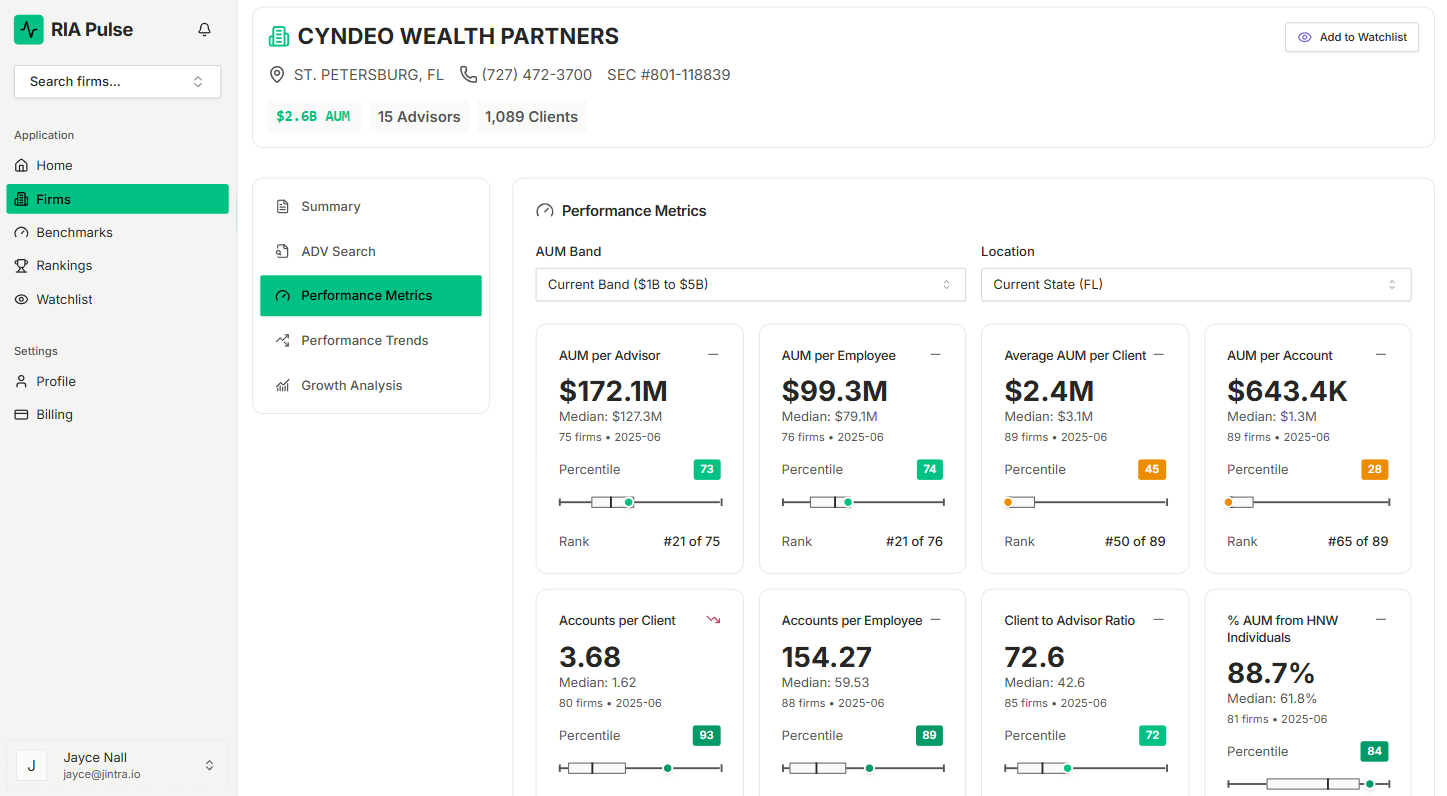Click the downward trend icon on Accounts per Client
The width and height of the screenshot is (1447, 796).
[713, 620]
